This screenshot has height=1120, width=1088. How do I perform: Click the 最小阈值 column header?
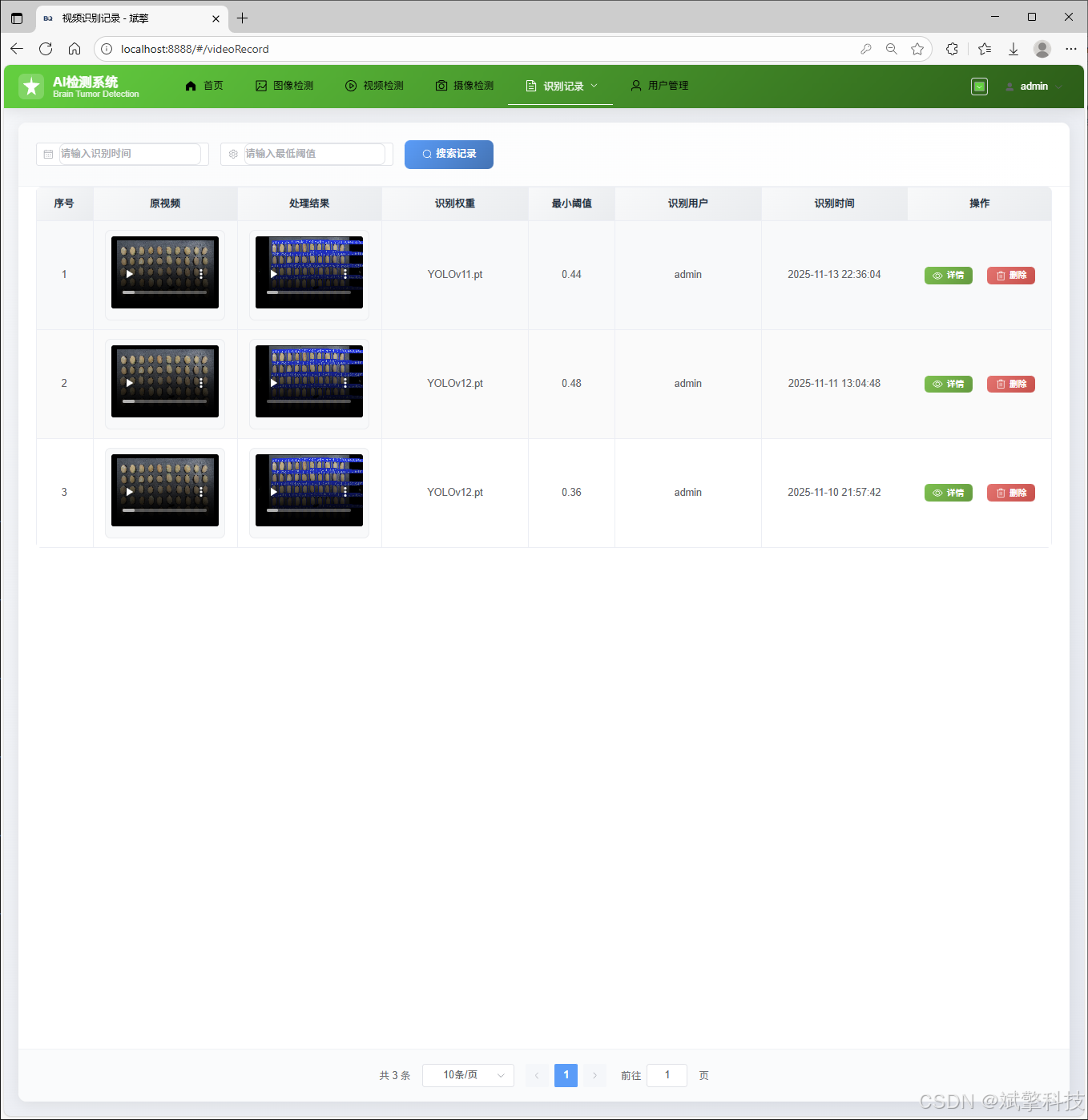point(571,203)
